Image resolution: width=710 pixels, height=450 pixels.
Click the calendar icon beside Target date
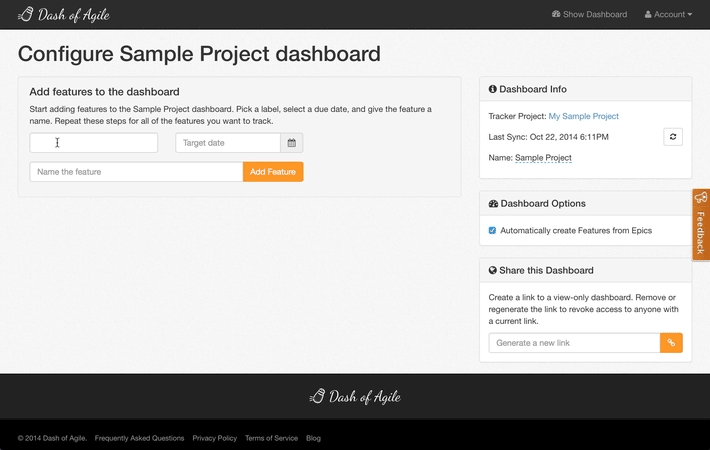pyautogui.click(x=292, y=143)
